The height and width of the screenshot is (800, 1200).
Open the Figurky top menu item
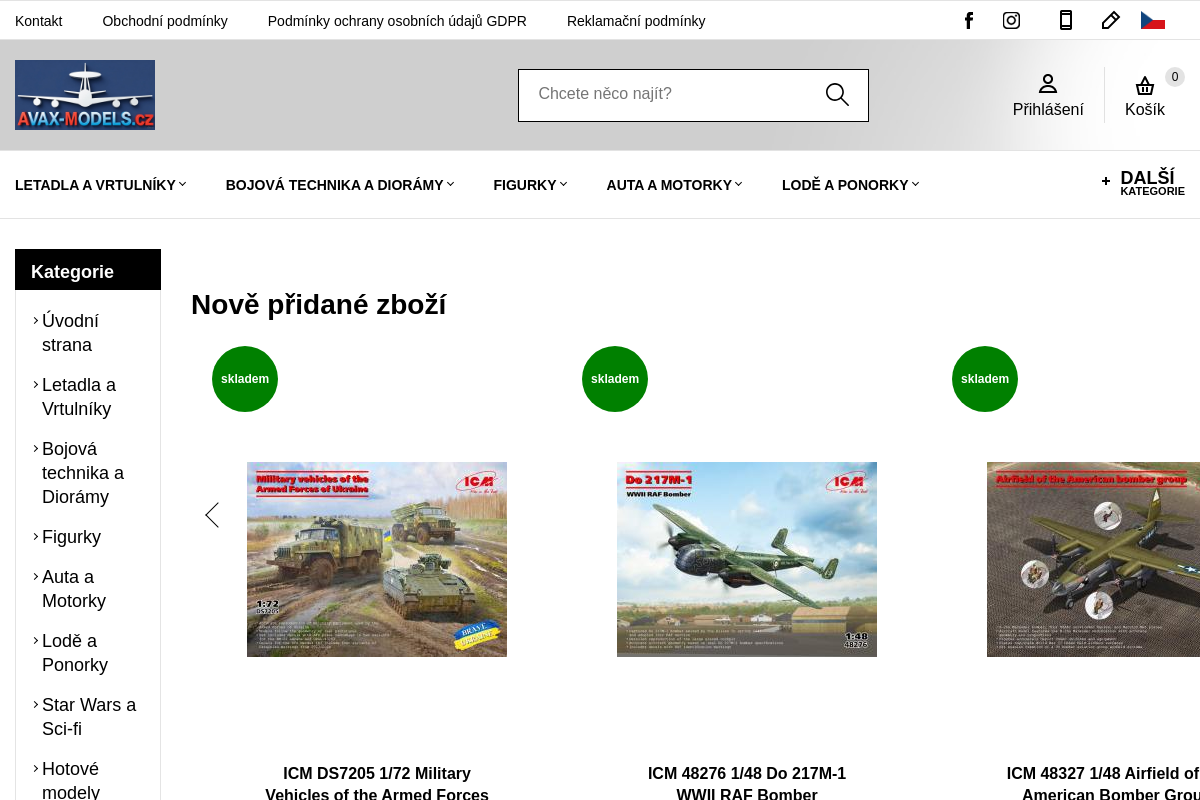coord(530,185)
